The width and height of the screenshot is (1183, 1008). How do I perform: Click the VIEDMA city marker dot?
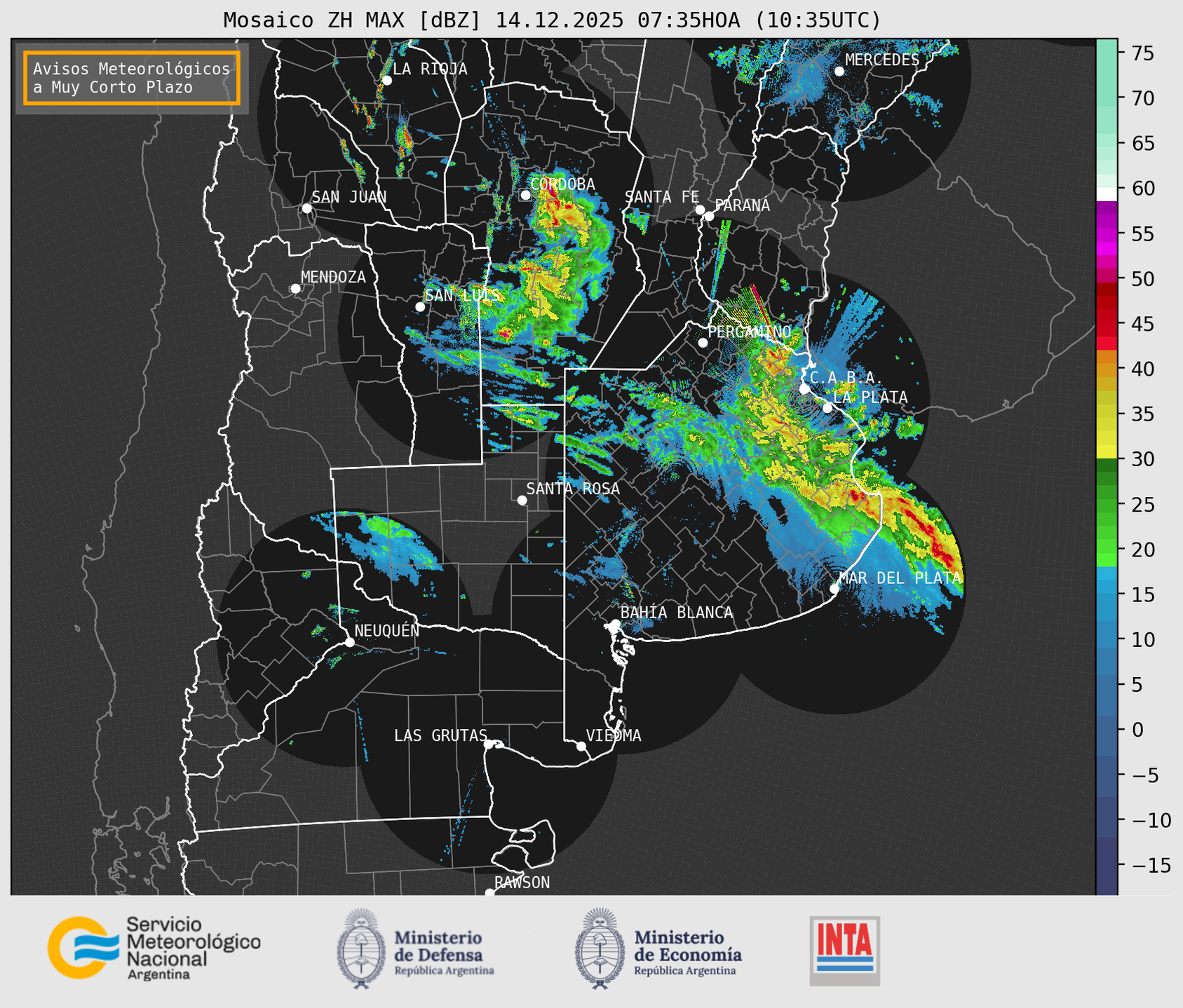click(581, 746)
